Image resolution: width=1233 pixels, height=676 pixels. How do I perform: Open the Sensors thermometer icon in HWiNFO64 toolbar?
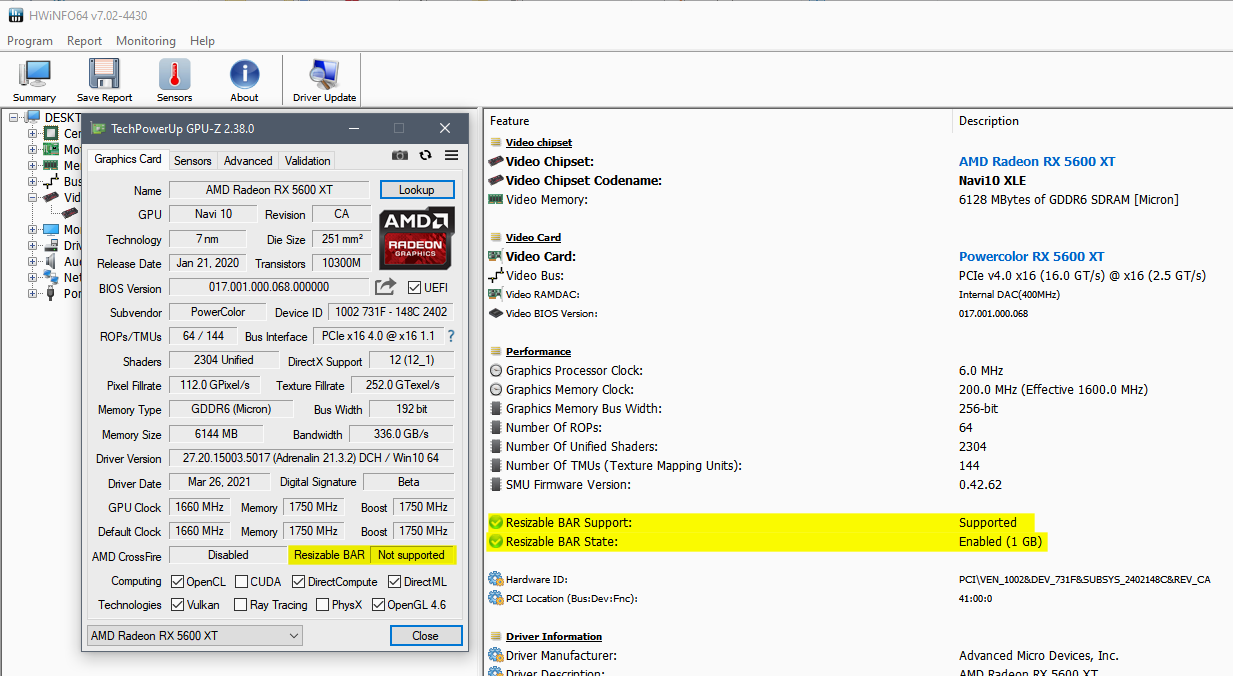coord(174,75)
